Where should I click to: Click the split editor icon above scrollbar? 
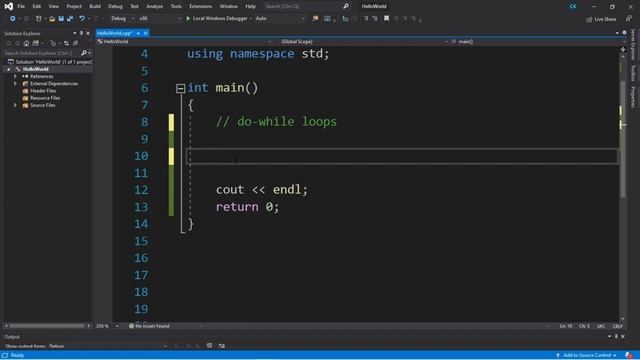click(623, 50)
